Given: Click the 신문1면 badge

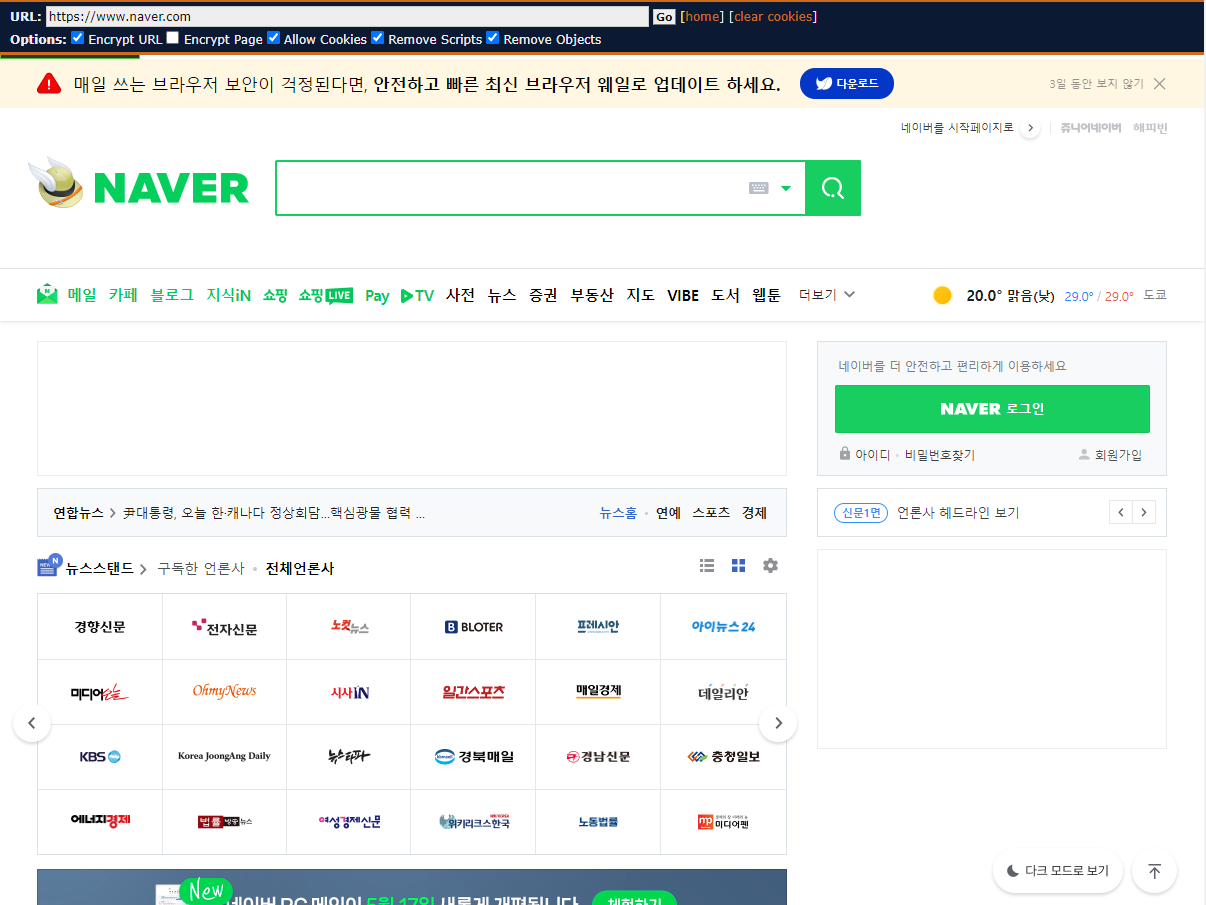Looking at the screenshot, I should tap(861, 512).
